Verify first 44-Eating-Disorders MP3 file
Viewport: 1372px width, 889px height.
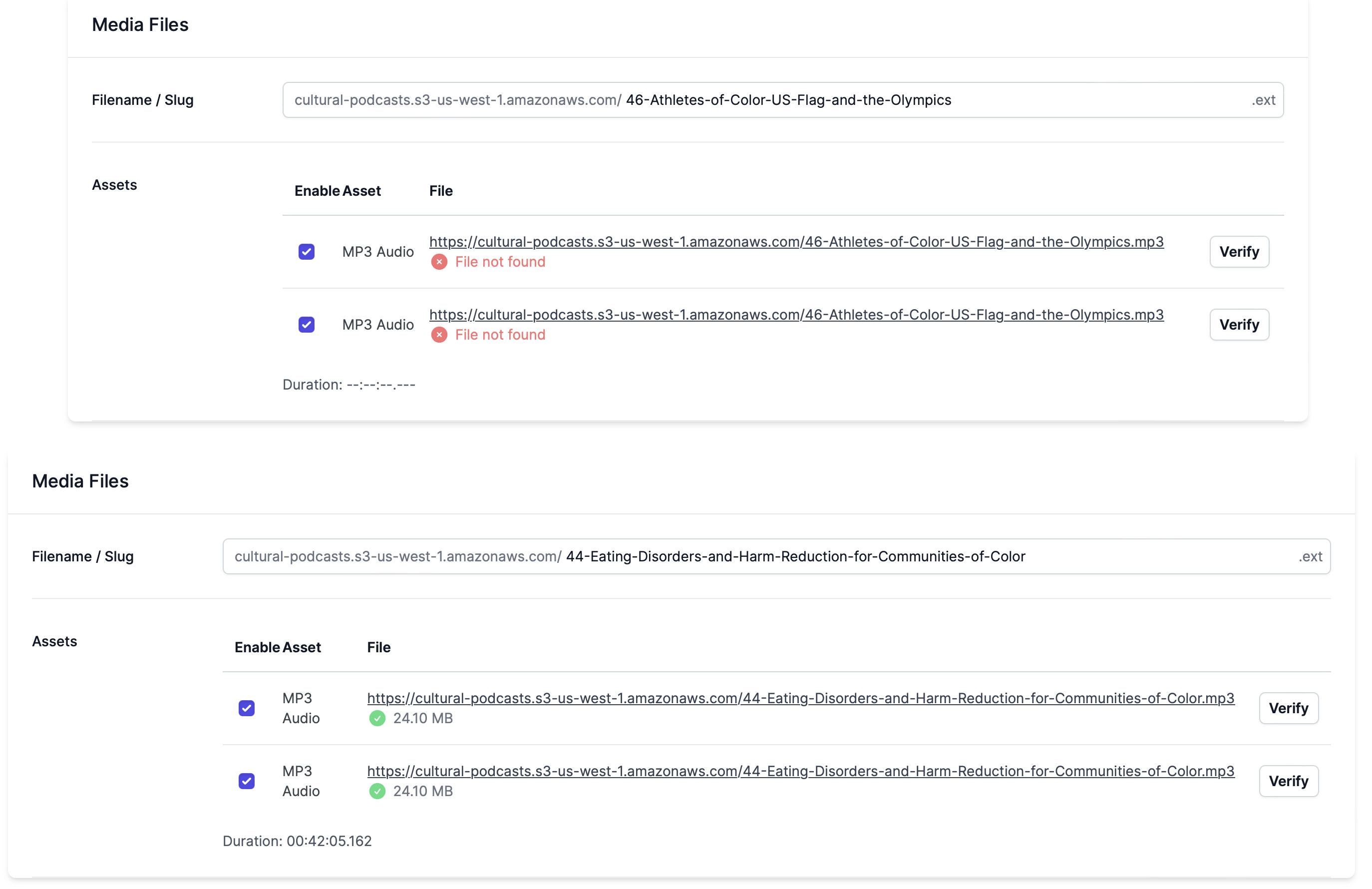point(1289,708)
